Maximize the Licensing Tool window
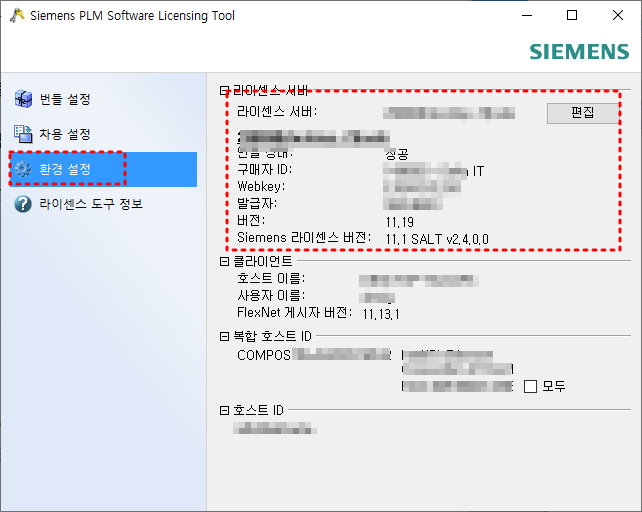Screen dimensions: 642x512 (572, 16)
